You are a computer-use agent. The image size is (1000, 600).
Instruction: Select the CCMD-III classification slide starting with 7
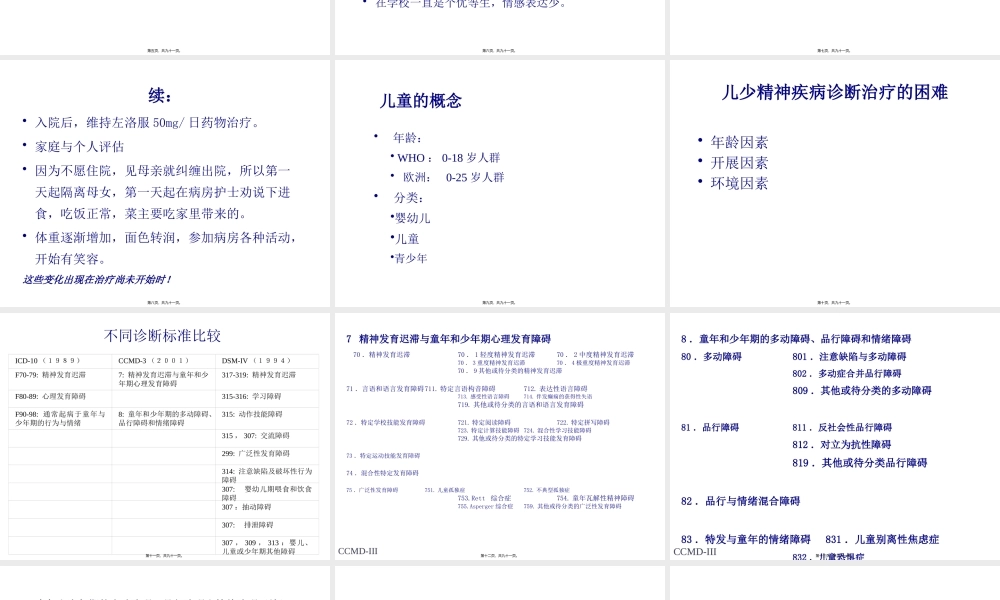coord(499,440)
